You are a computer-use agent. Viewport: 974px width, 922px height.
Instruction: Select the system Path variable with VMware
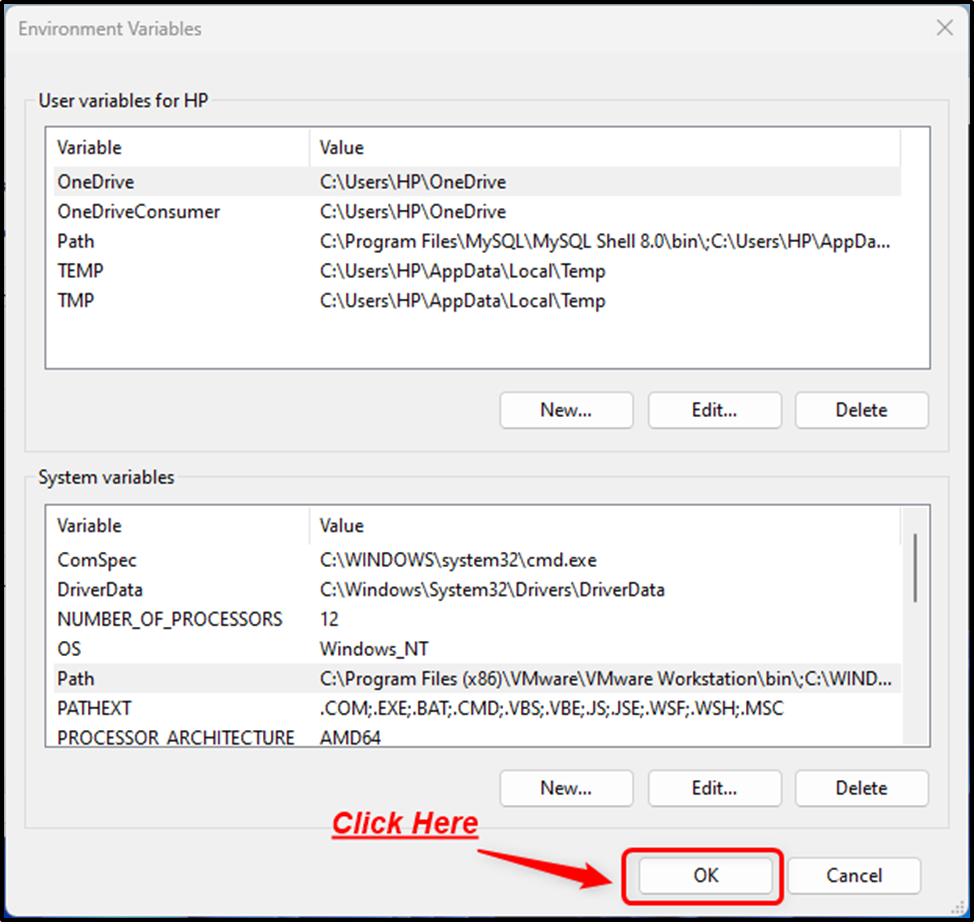point(477,678)
